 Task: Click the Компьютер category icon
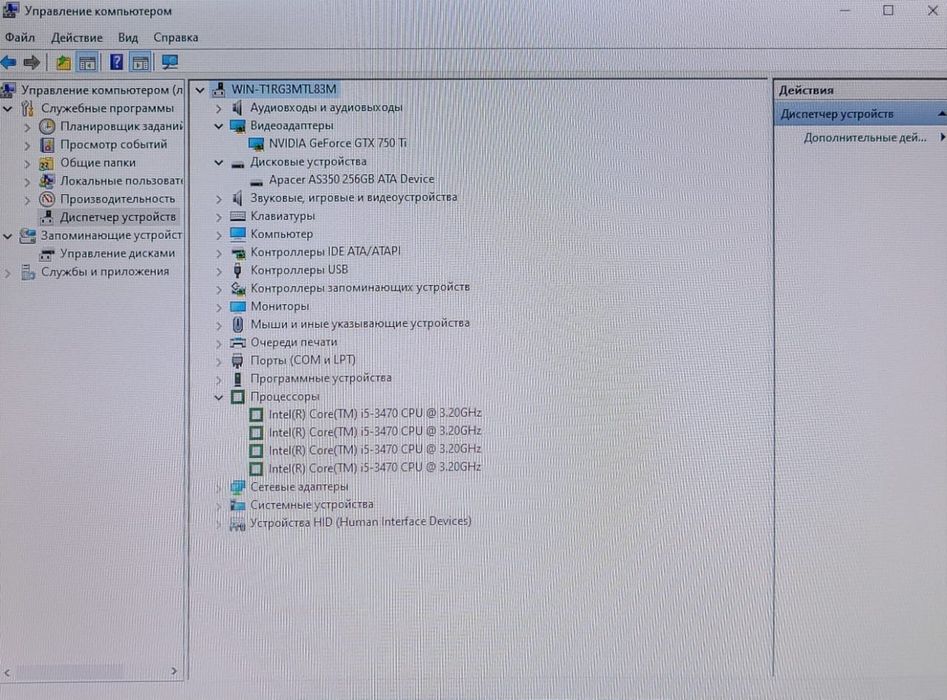(x=238, y=234)
